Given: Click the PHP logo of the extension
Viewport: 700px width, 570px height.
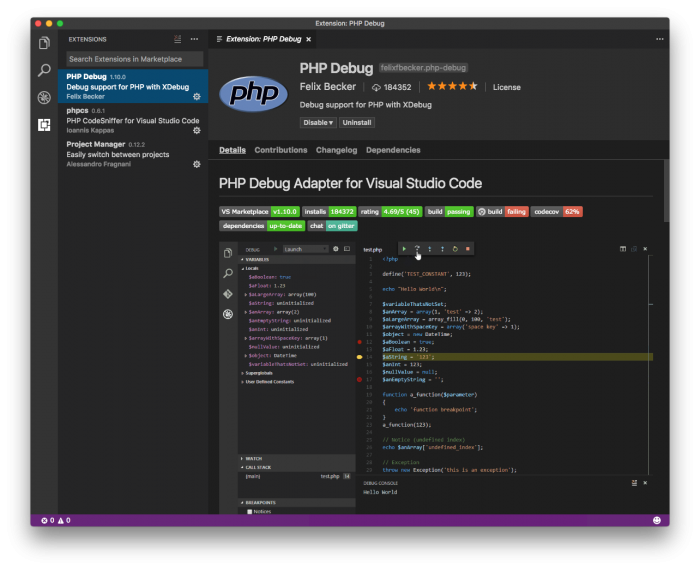Looking at the screenshot, I should (x=253, y=94).
